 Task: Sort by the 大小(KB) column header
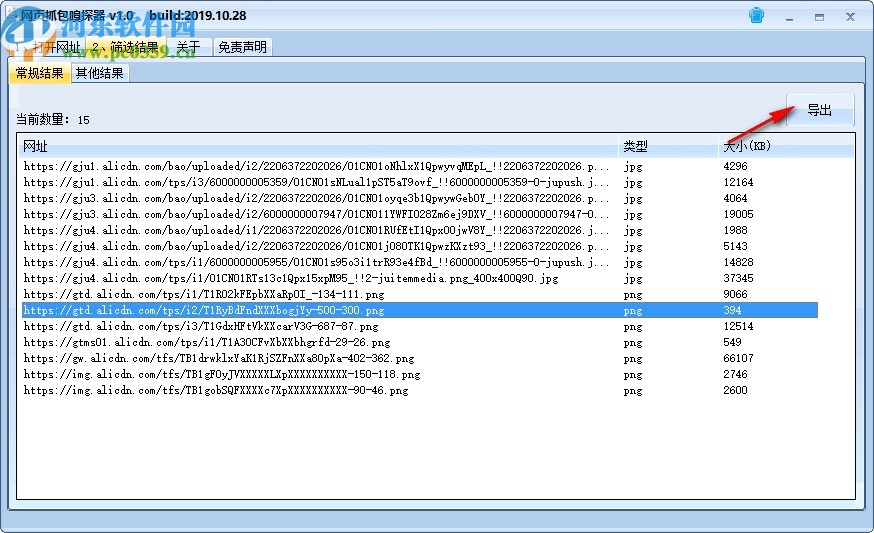(x=786, y=147)
